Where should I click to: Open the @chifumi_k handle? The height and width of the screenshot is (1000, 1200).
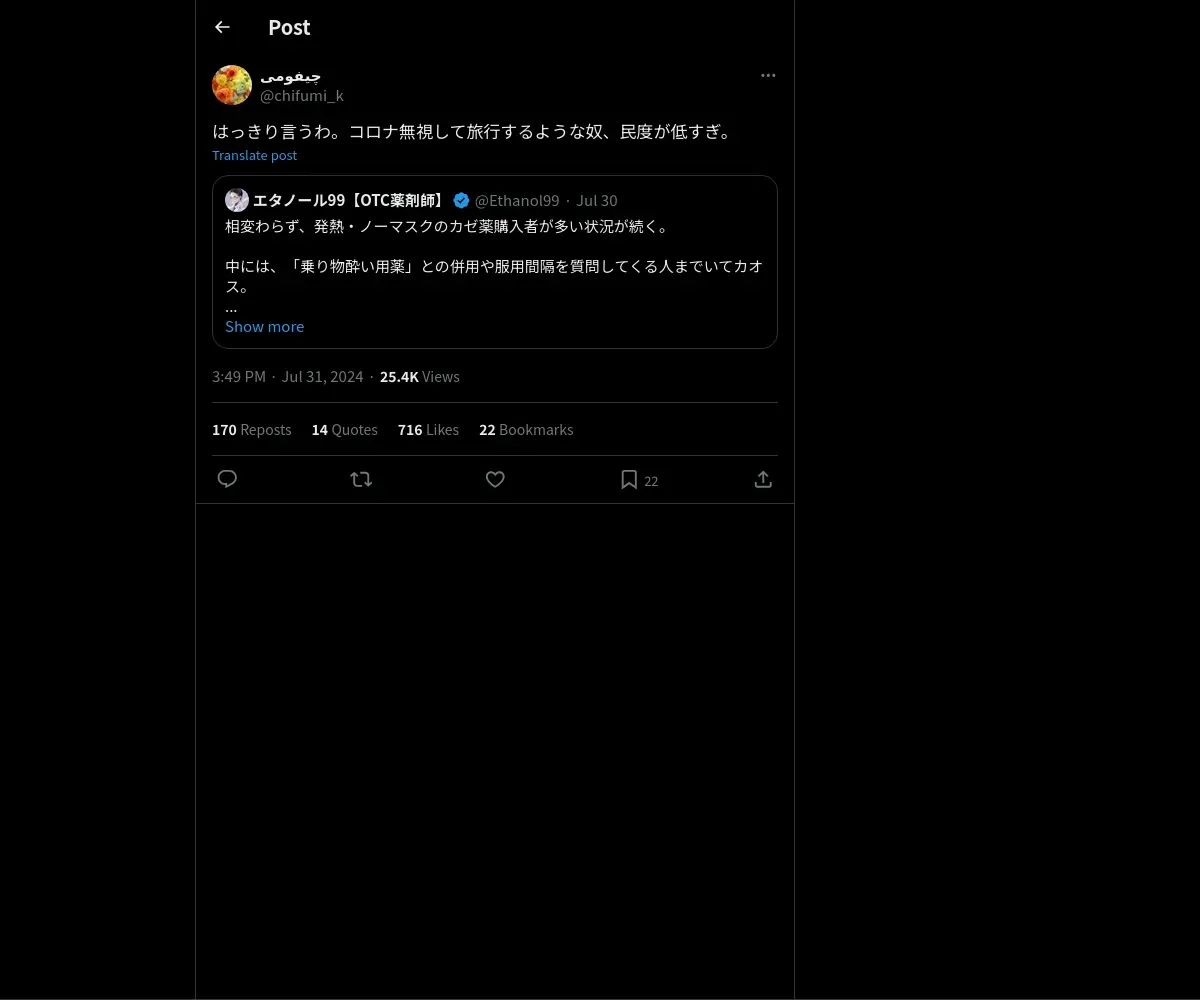[302, 96]
